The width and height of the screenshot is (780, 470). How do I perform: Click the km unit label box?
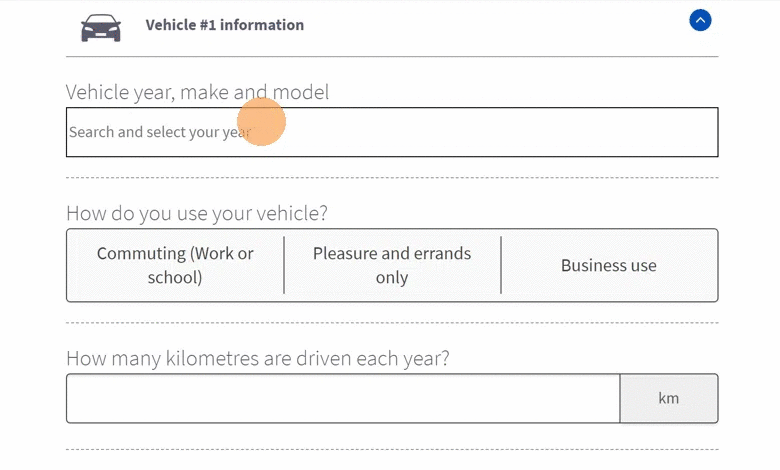click(x=669, y=398)
